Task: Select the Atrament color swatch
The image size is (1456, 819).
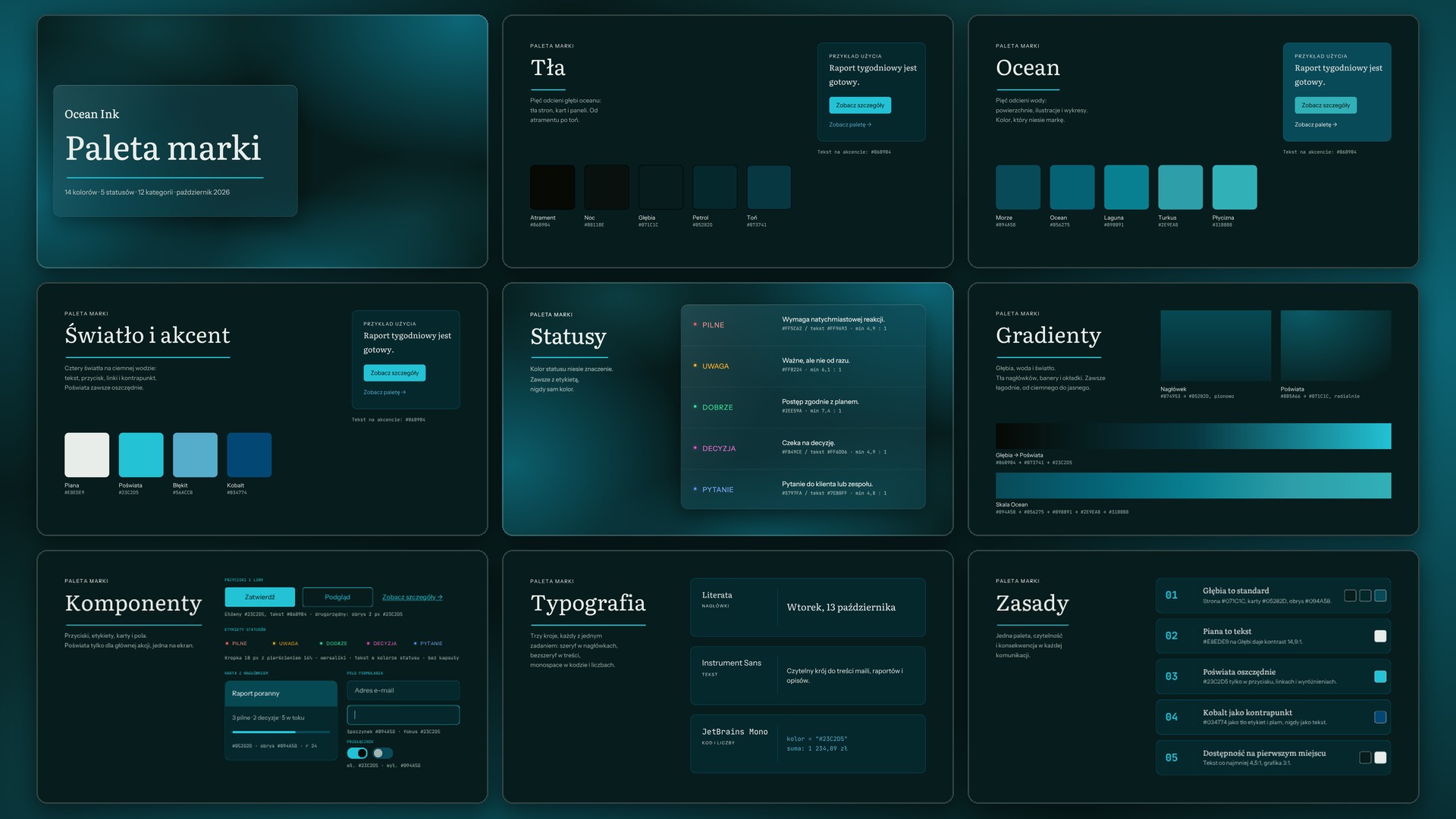Action: pos(552,187)
